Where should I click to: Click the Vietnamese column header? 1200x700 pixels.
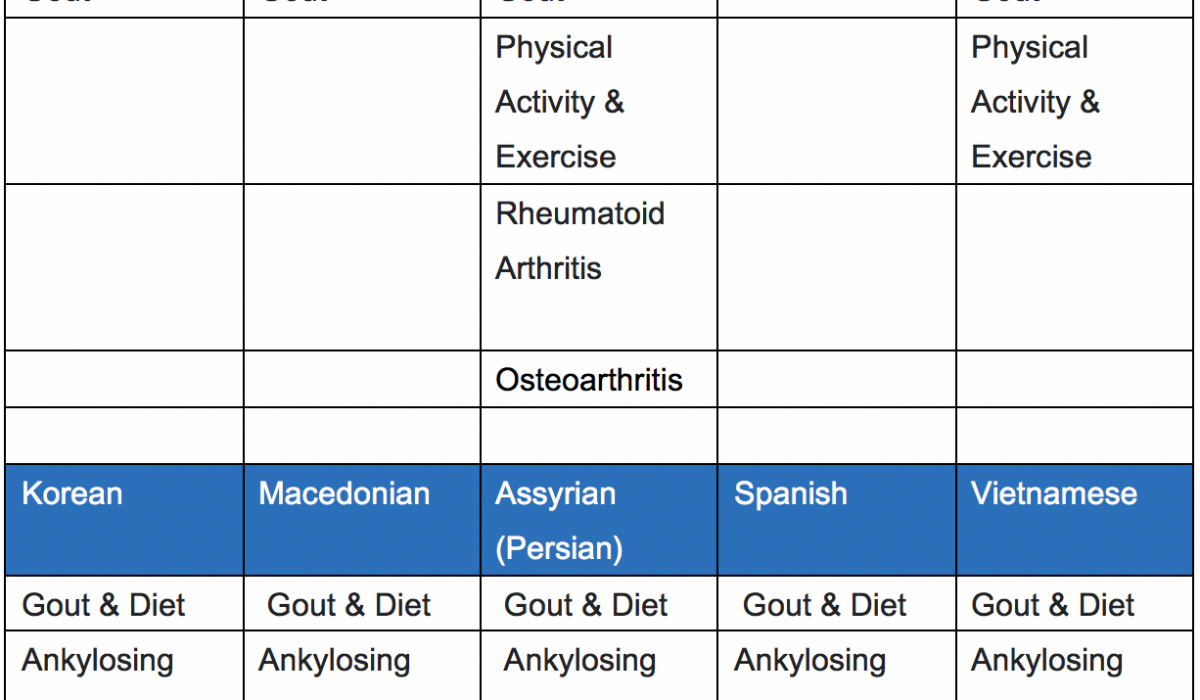[x=1054, y=494]
